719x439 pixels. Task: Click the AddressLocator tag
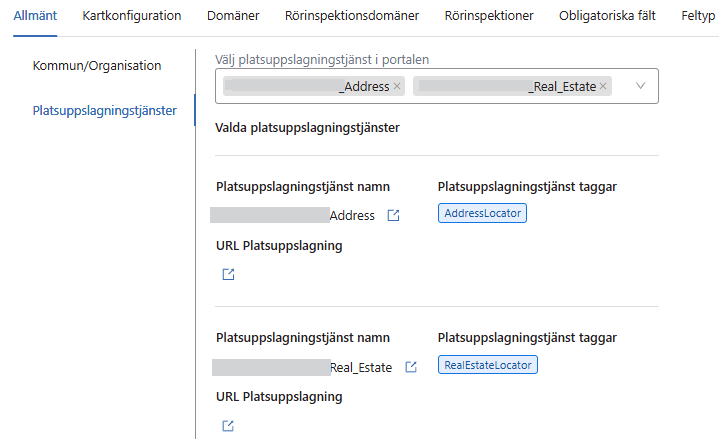click(482, 213)
